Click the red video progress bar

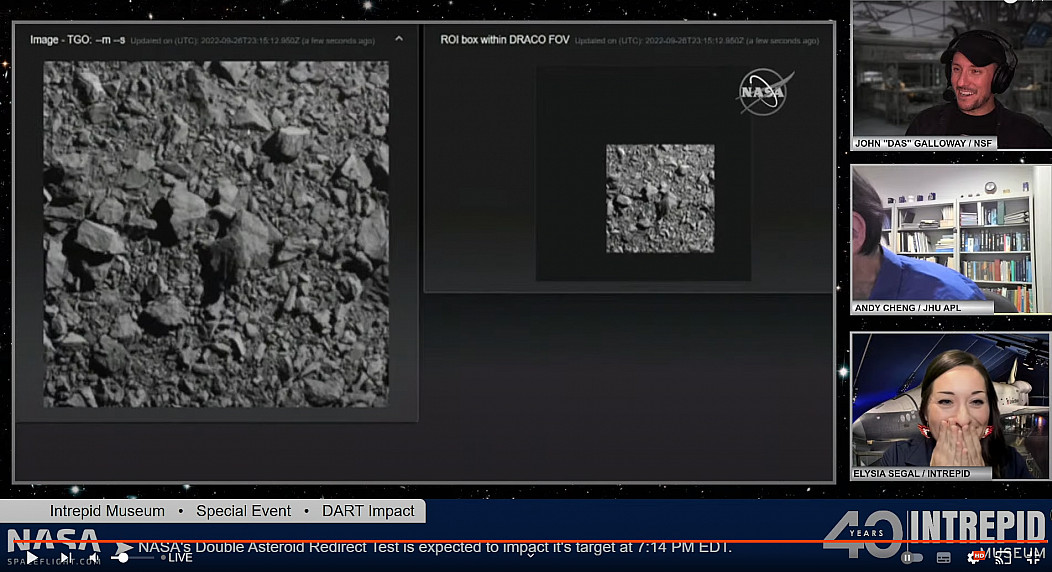coord(500,541)
